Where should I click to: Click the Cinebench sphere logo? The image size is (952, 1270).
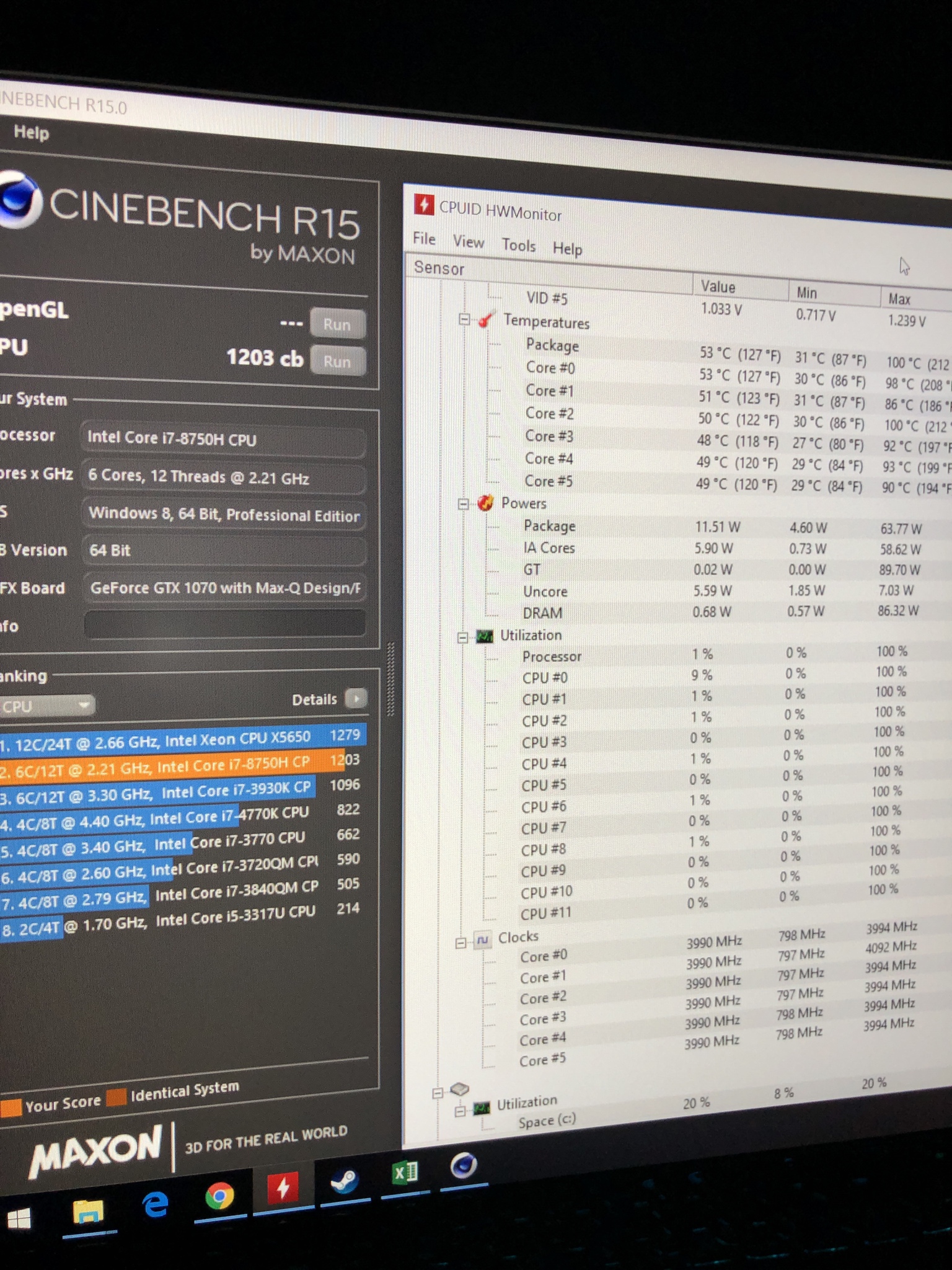click(x=19, y=200)
